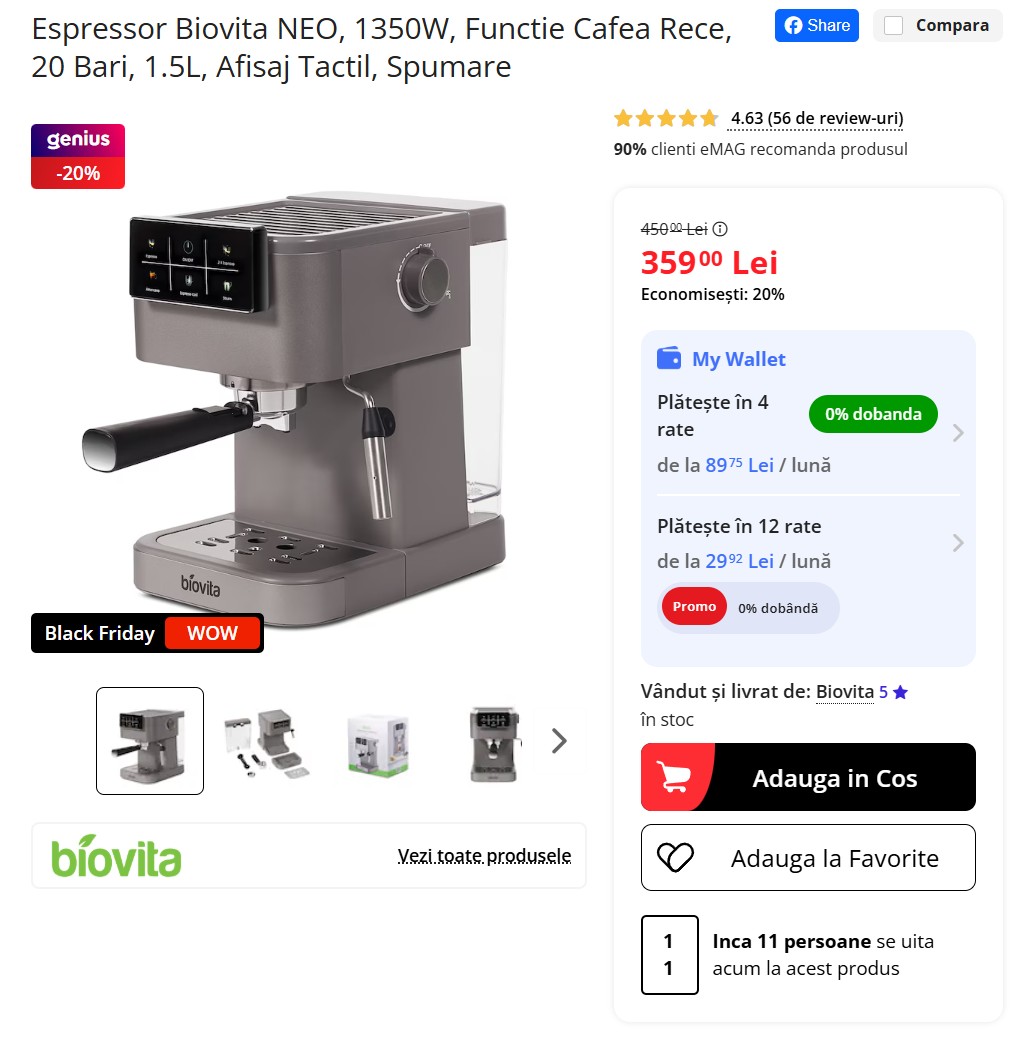Image resolution: width=1015 pixels, height=1042 pixels.
Task: Select the front view espresso thumbnail
Action: [493, 744]
